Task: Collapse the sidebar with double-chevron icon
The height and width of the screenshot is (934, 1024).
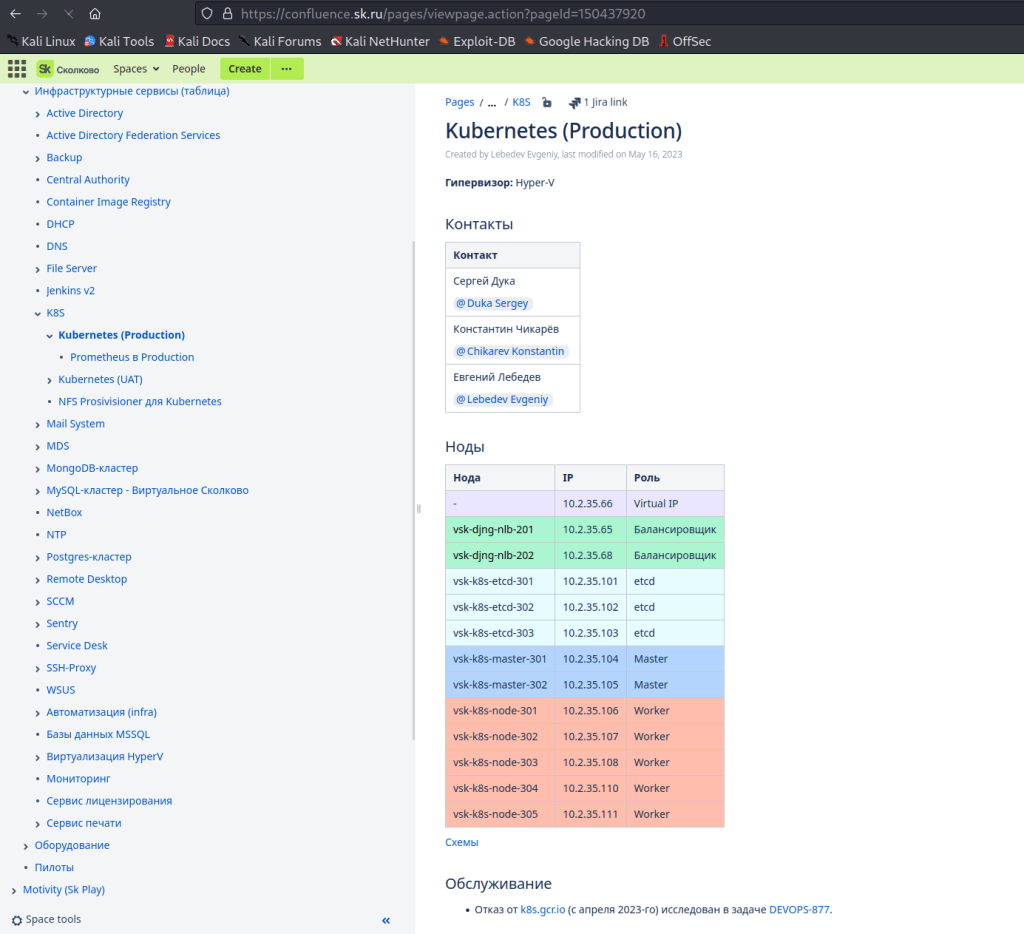Action: point(386,920)
